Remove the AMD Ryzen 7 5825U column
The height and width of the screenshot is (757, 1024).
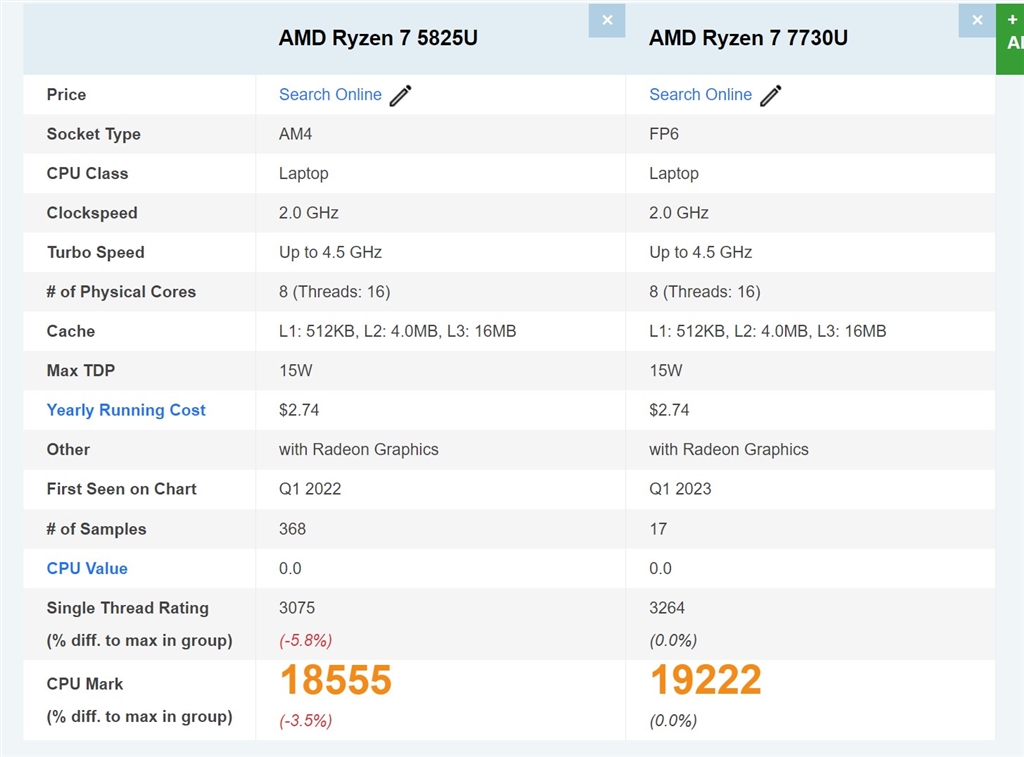click(606, 21)
